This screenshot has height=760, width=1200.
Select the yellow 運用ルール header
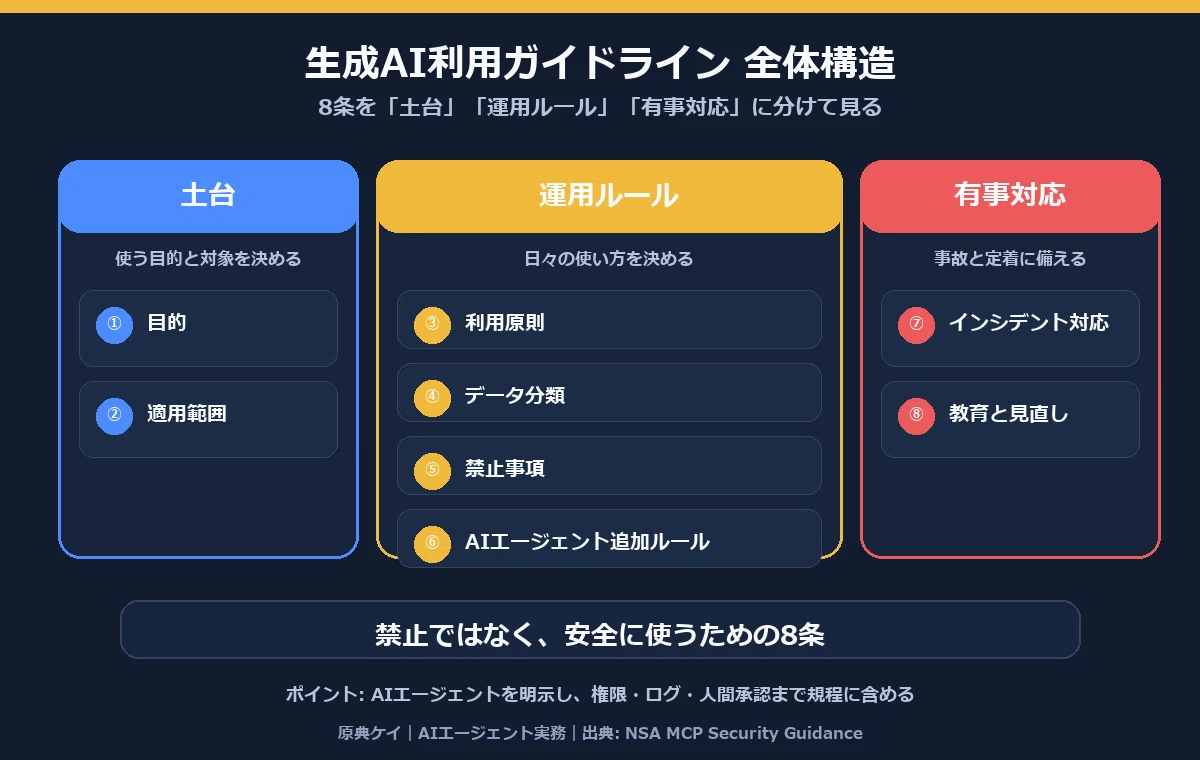609,196
